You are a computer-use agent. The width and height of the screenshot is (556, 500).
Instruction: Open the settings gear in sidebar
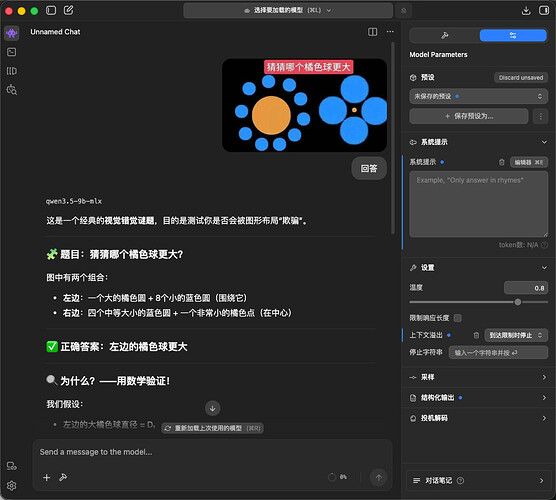(x=12, y=485)
